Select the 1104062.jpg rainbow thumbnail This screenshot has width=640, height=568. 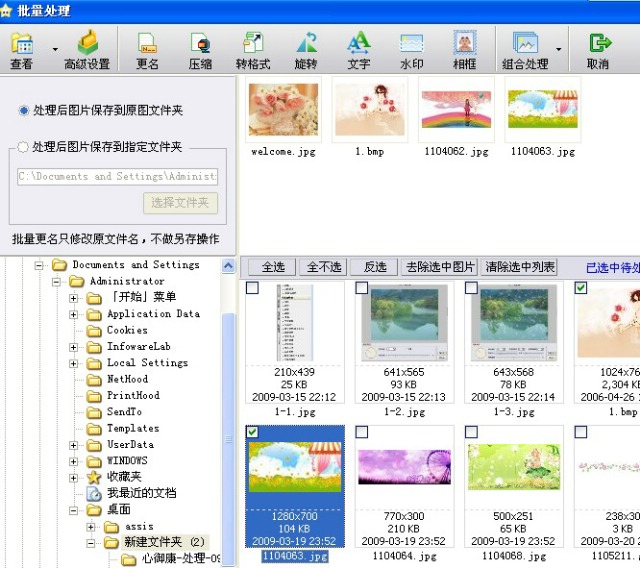pos(456,109)
